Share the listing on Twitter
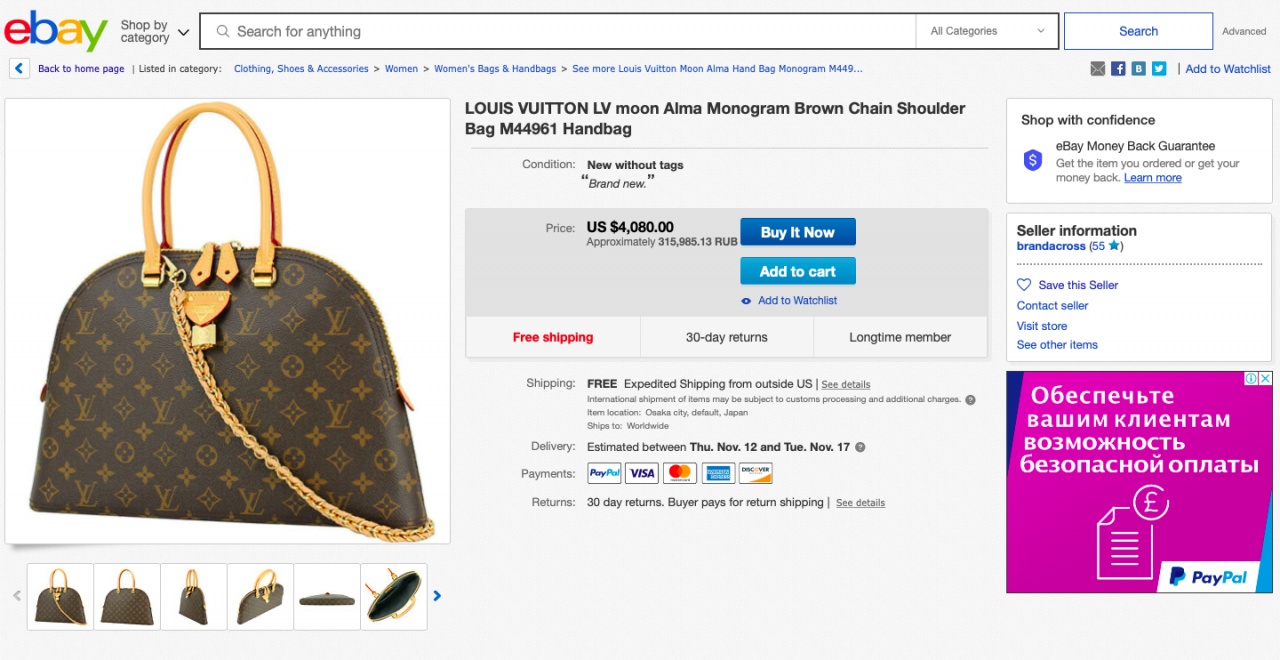 (1159, 69)
